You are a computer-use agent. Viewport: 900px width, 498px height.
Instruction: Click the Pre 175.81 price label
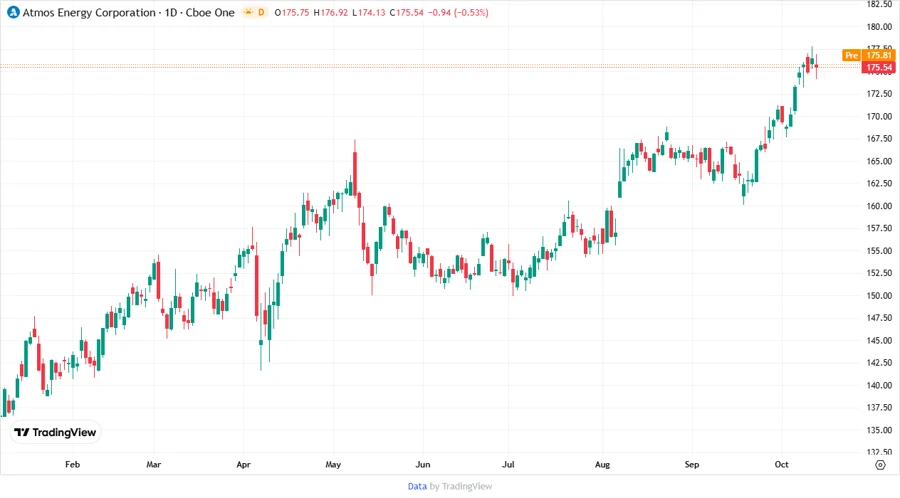click(x=868, y=55)
